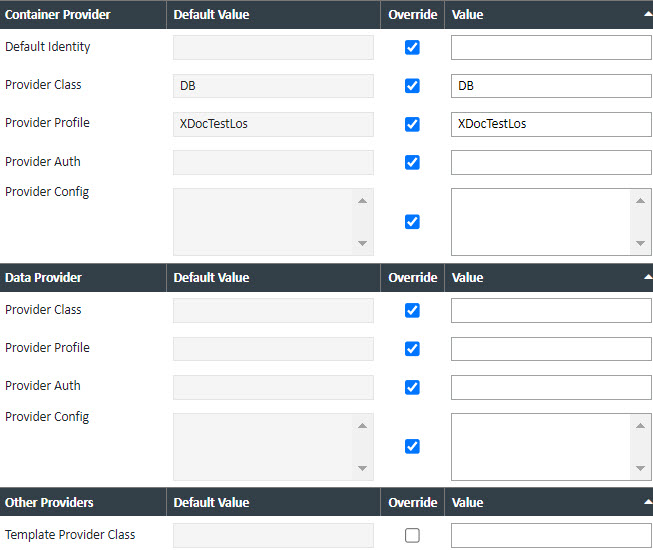Uncheck Override for Container Provider Class
The image size is (653, 550).
412,86
